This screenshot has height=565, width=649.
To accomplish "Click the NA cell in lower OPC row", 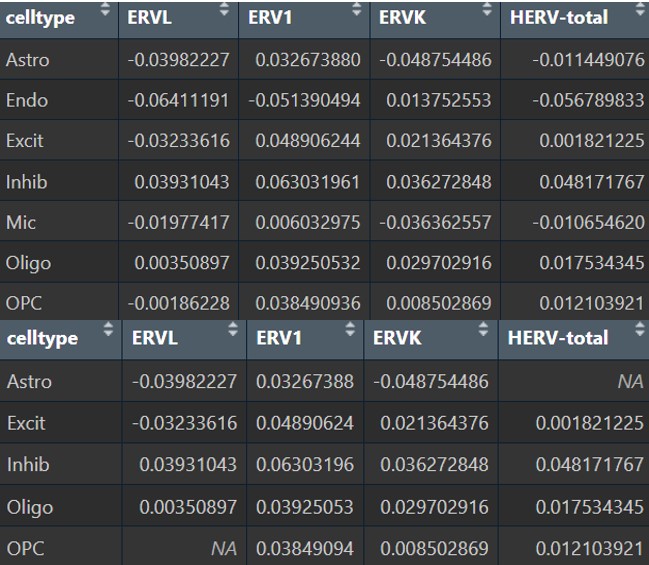I will (x=223, y=549).
